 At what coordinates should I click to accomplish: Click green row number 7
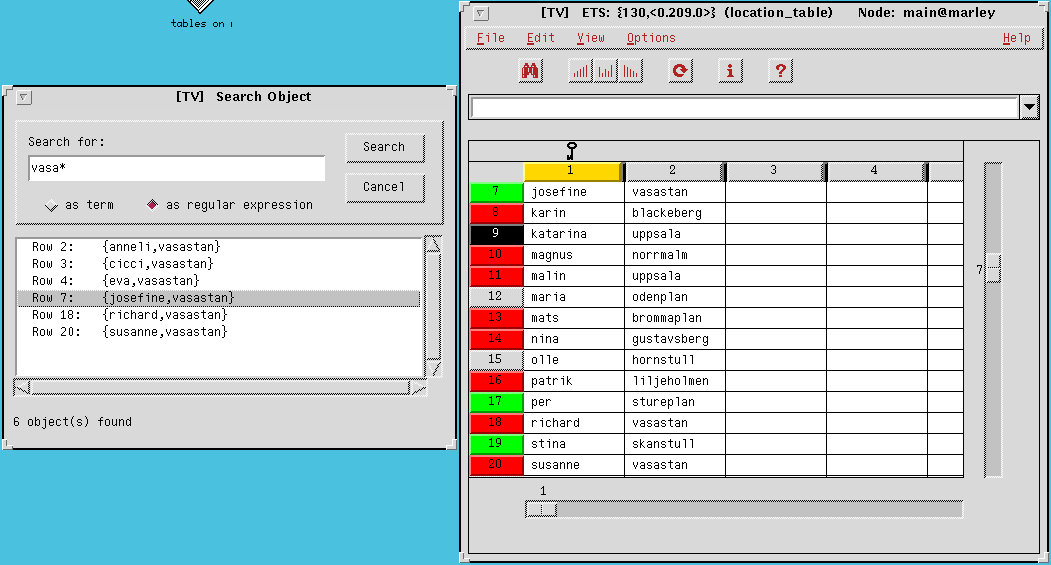(x=496, y=192)
